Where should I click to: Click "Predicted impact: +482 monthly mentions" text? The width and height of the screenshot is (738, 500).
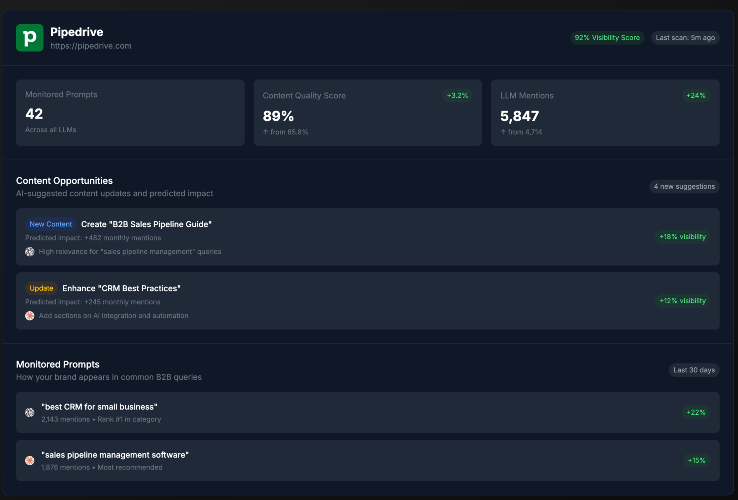coord(93,238)
